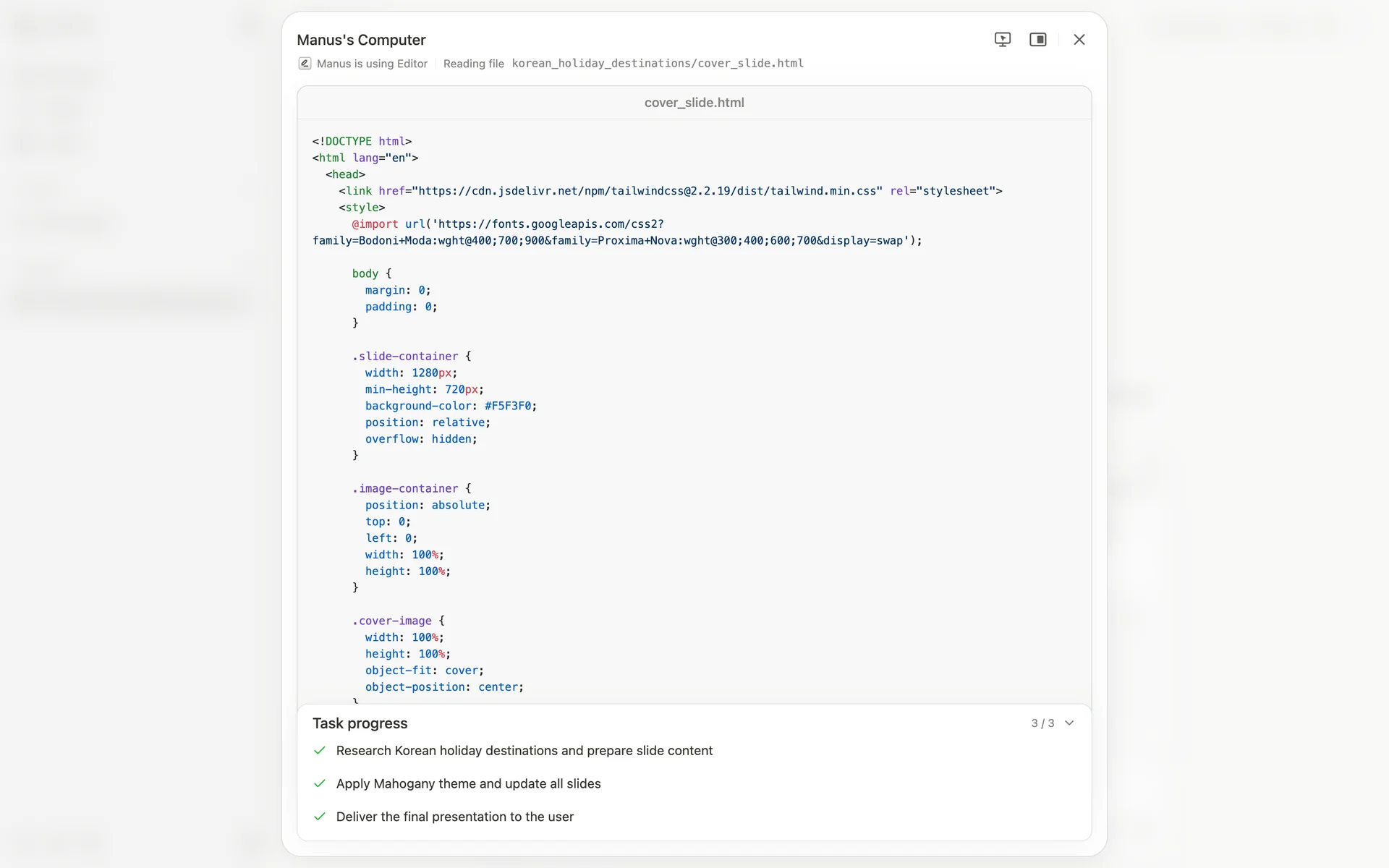This screenshot has width=1389, height=868.
Task: Click the korean_holiday_destinations/cover_slide.html file path
Action: point(657,64)
